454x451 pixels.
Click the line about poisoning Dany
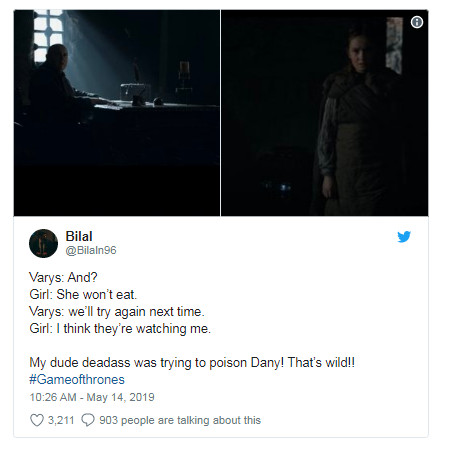click(x=192, y=362)
